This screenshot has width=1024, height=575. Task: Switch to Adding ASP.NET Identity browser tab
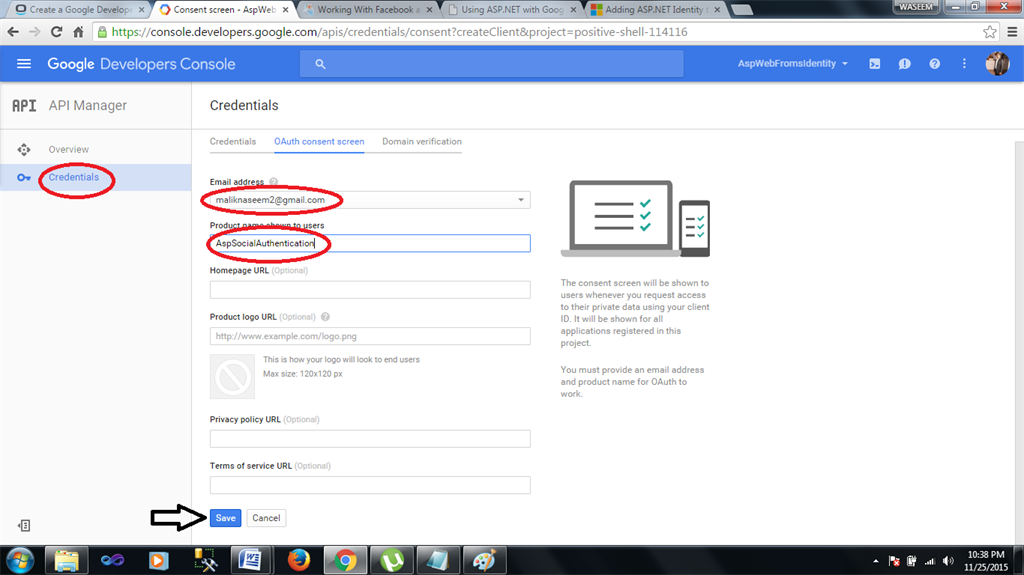(x=656, y=9)
